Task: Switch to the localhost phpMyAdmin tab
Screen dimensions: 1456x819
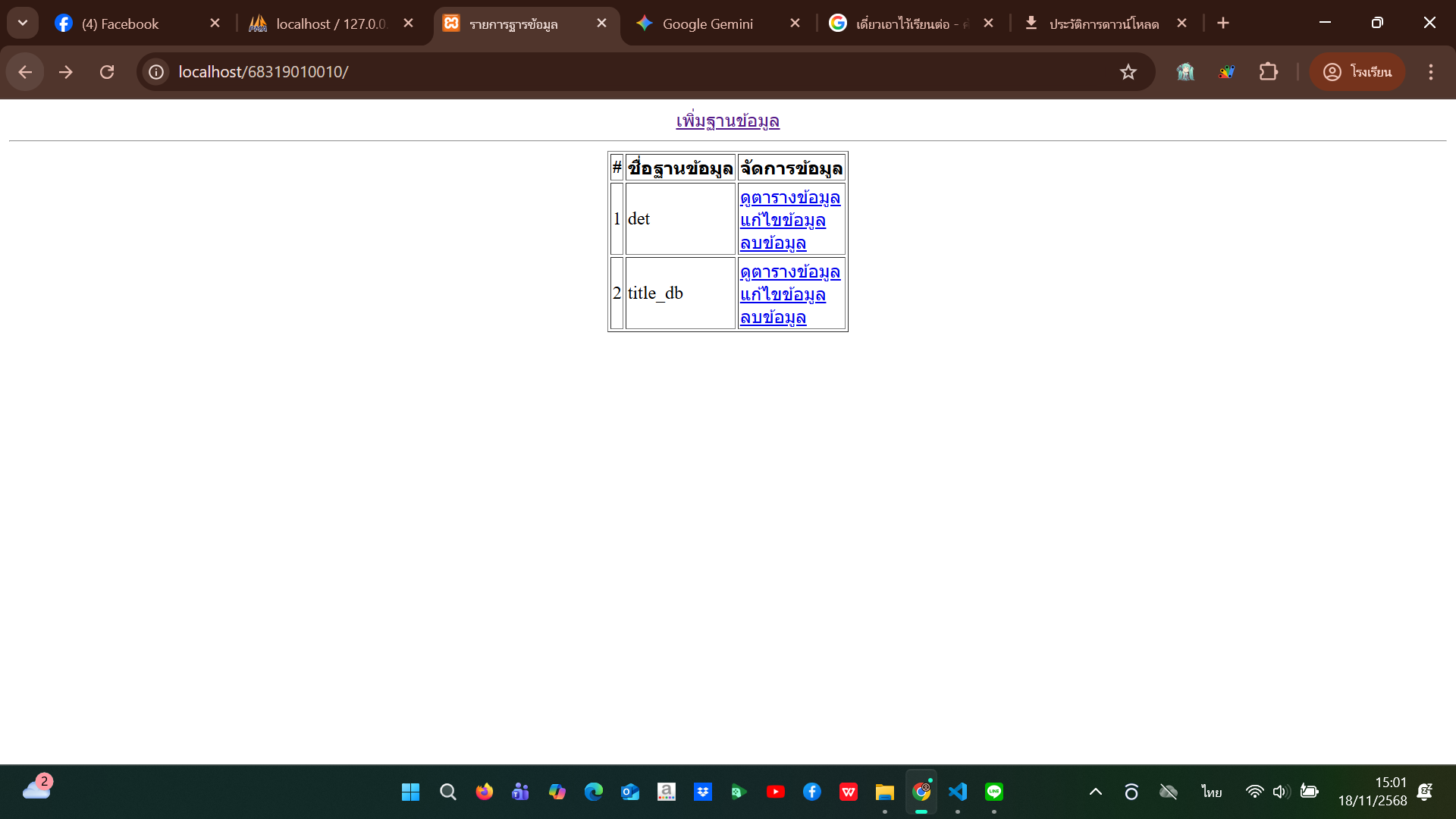Action: coord(331,24)
